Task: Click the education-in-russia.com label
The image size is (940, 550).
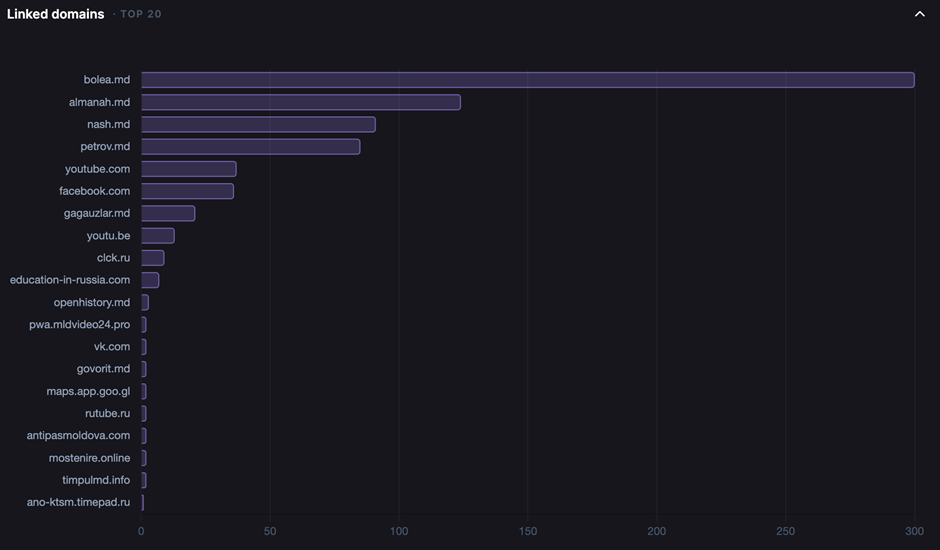Action: pyautogui.click(x=70, y=280)
